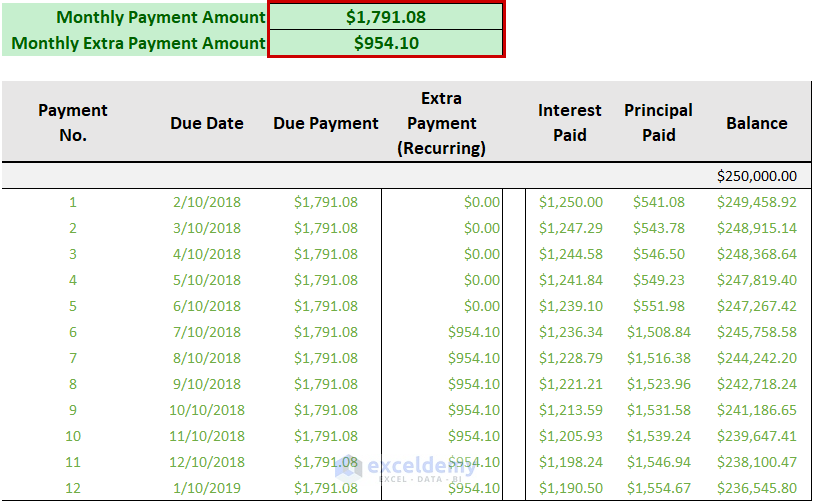This screenshot has height=501, width=813.
Task: Click the Extra Payment (Recurring) header
Action: tap(441, 123)
